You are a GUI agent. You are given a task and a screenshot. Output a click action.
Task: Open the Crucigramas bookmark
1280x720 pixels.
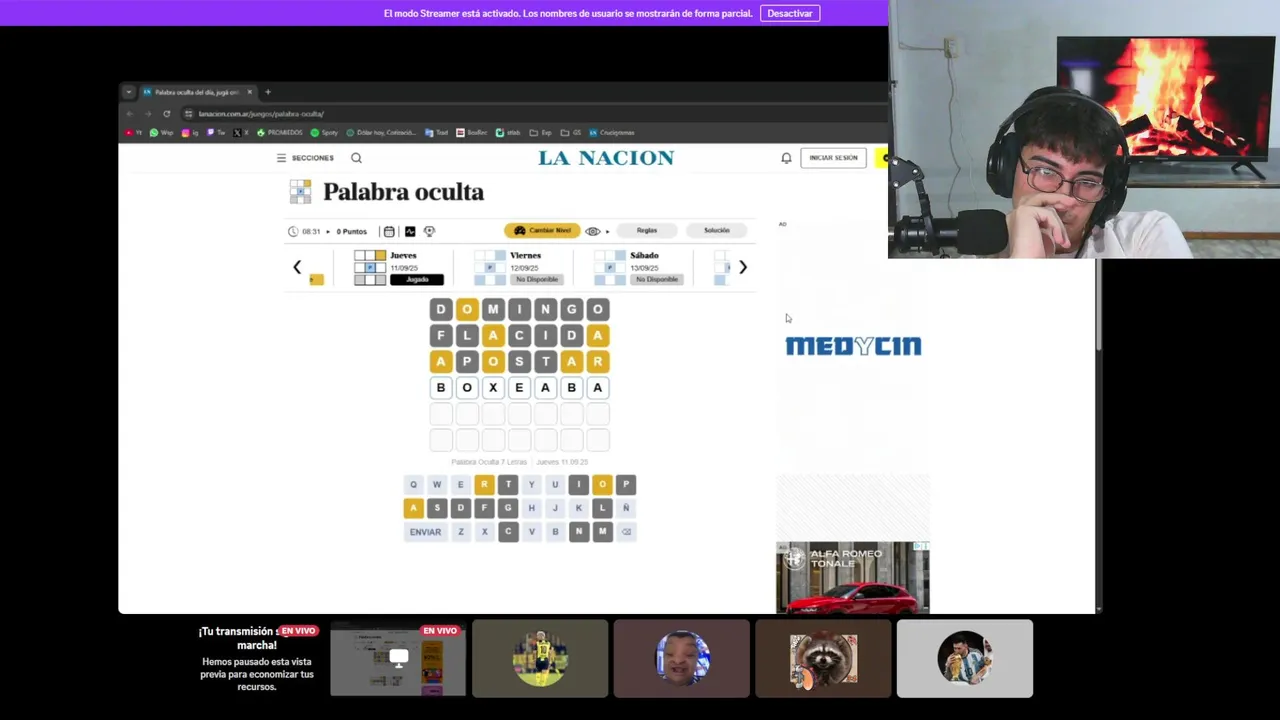pos(612,132)
